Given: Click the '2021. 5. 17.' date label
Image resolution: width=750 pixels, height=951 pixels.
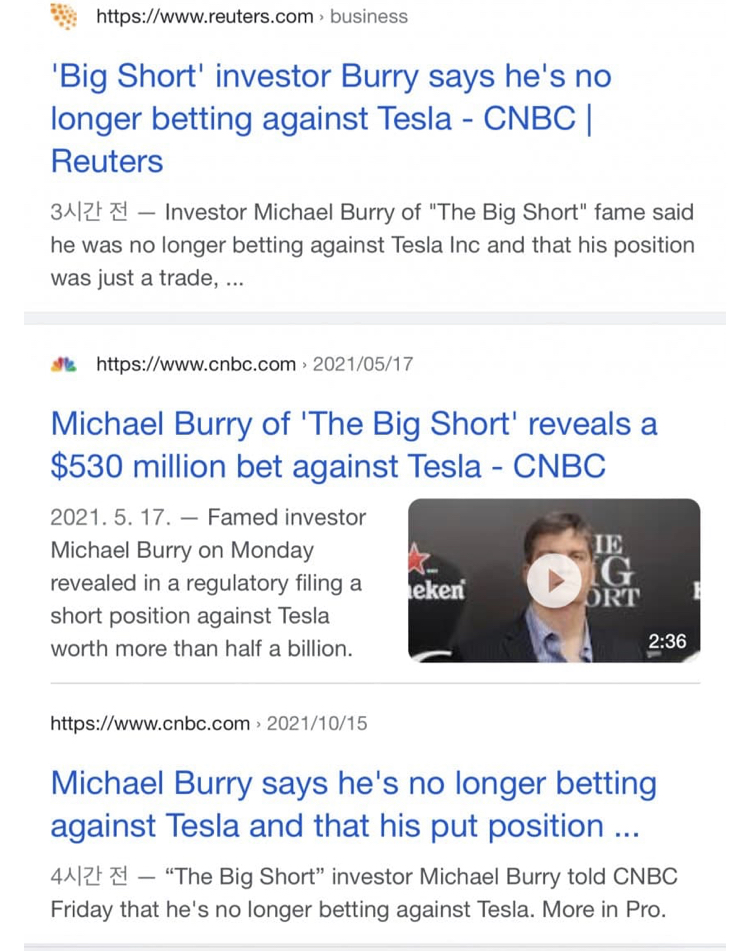Looking at the screenshot, I should pos(111,518).
